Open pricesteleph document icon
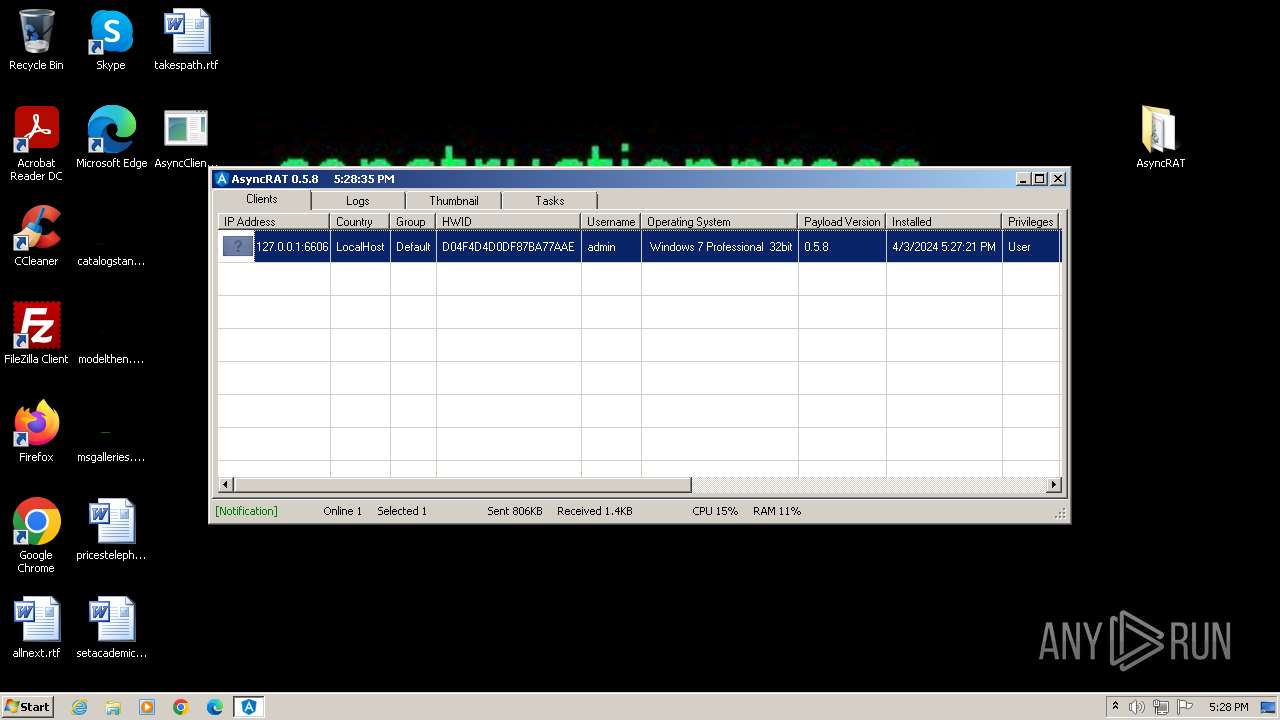The width and height of the screenshot is (1280, 720). coord(111,530)
